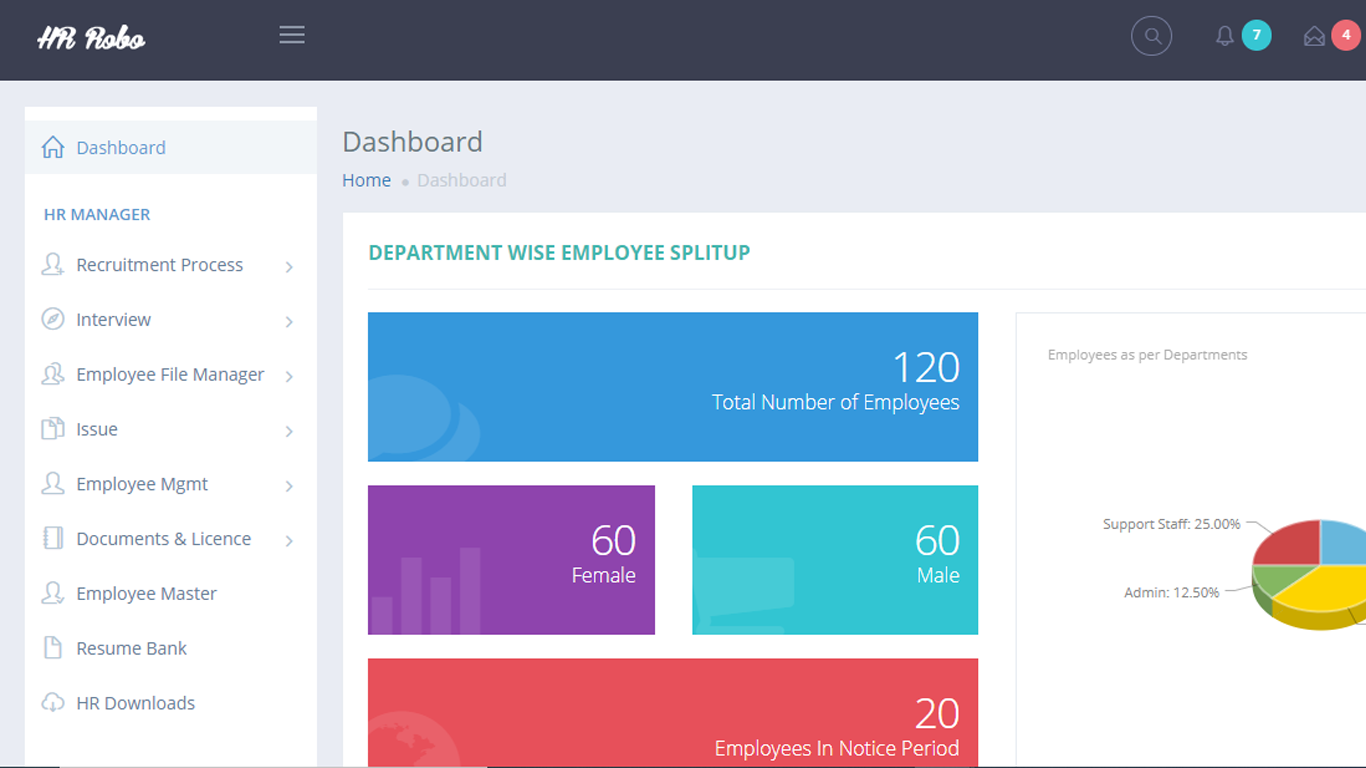The height and width of the screenshot is (768, 1366).
Task: Open the search magnifier icon
Action: (1151, 36)
